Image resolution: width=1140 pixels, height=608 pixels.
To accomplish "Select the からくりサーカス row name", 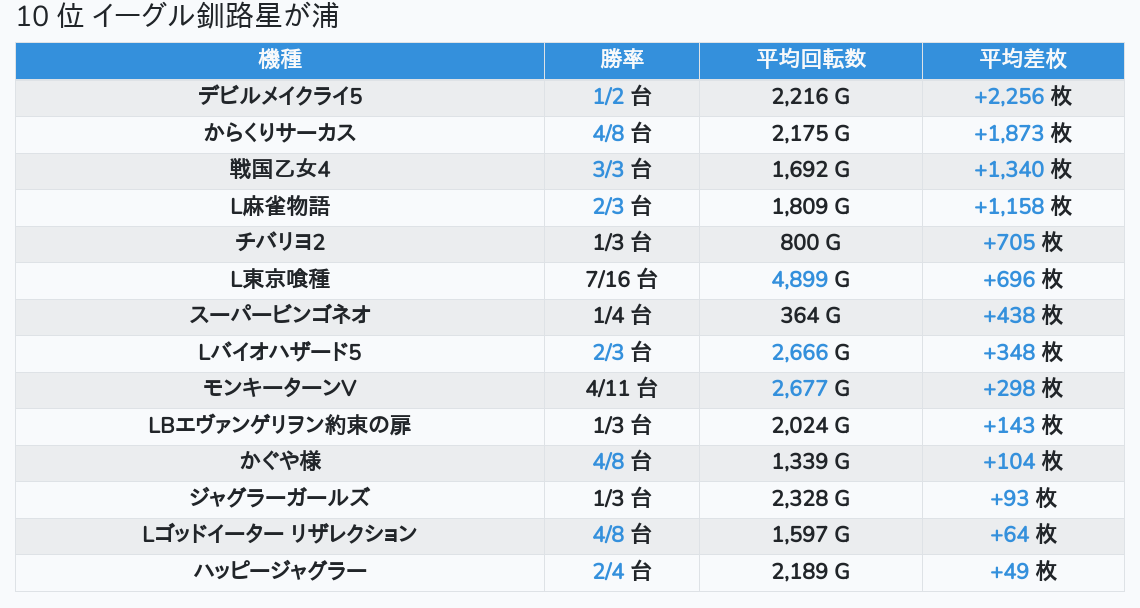I will click(x=280, y=133).
